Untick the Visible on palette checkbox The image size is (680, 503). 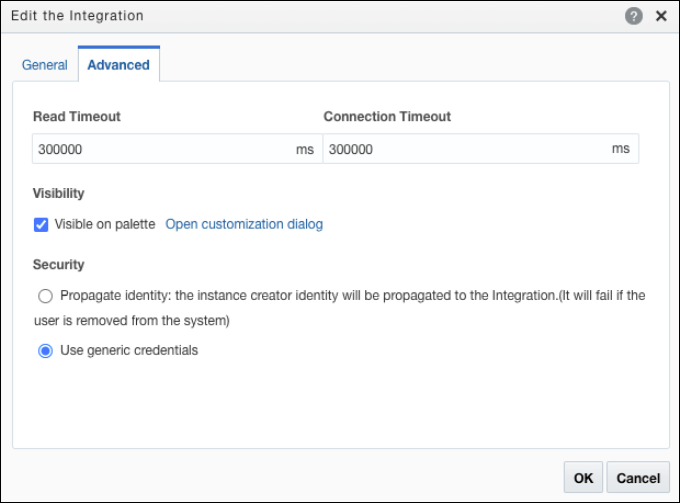click(41, 225)
